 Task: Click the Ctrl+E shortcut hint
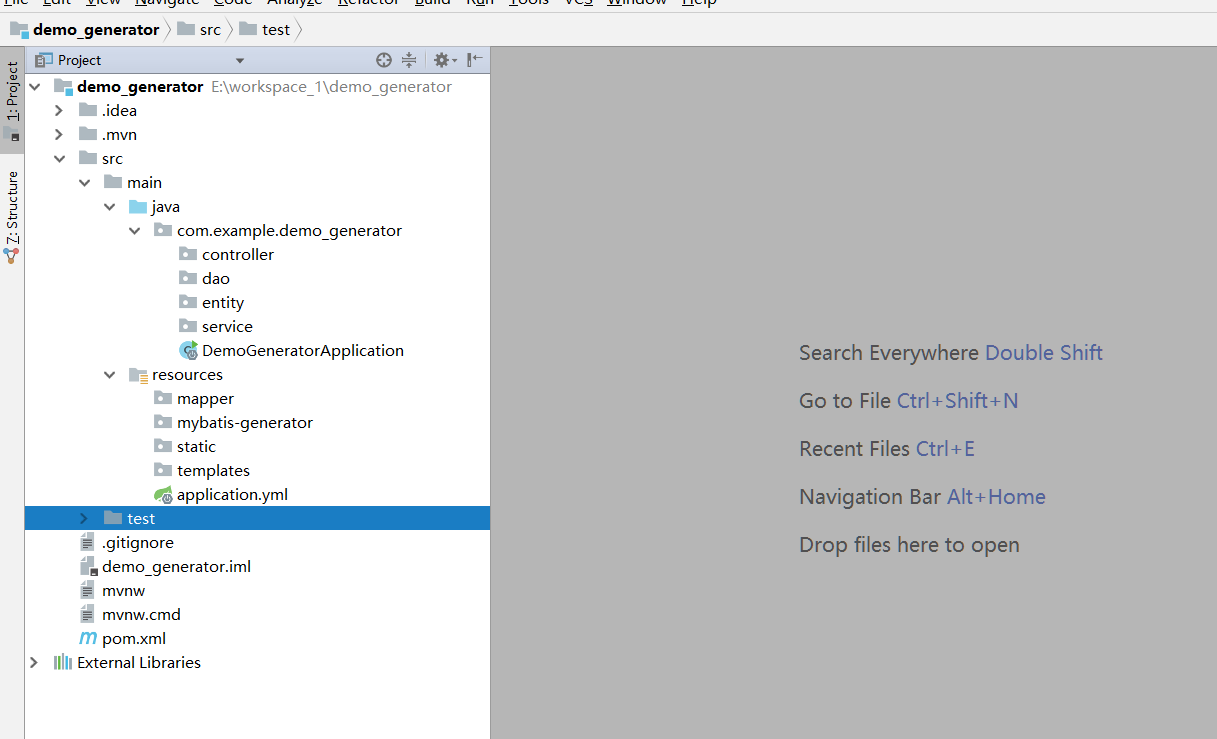(x=945, y=448)
